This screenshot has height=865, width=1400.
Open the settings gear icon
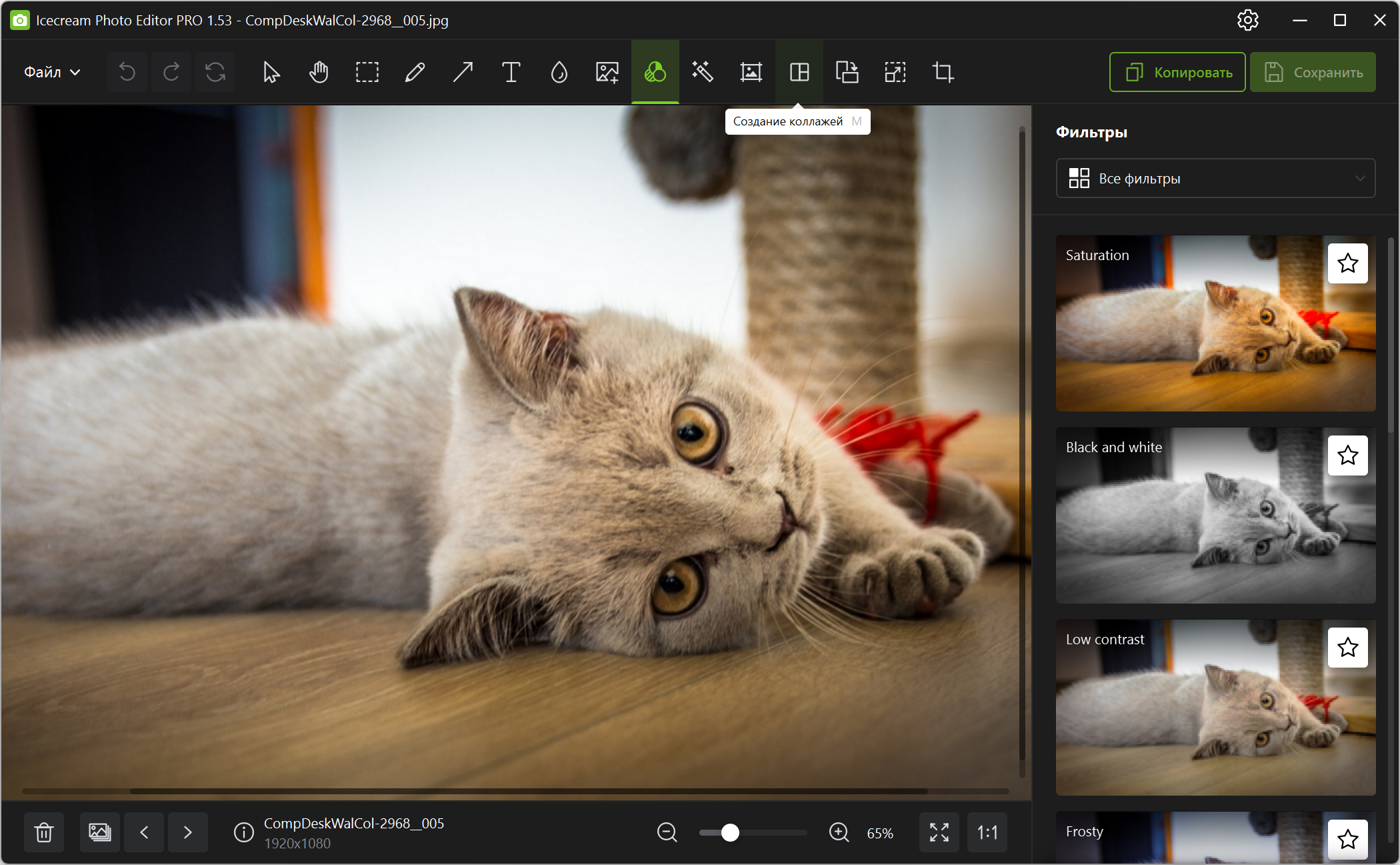point(1247,20)
